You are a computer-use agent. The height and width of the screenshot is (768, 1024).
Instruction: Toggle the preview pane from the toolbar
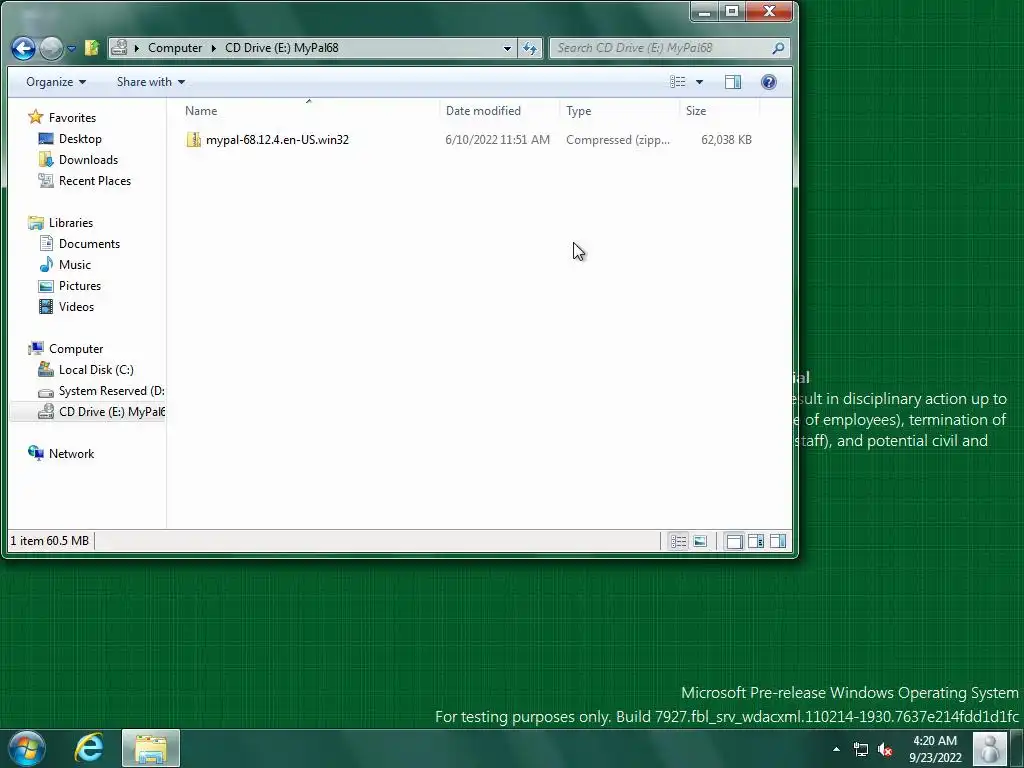tap(733, 82)
